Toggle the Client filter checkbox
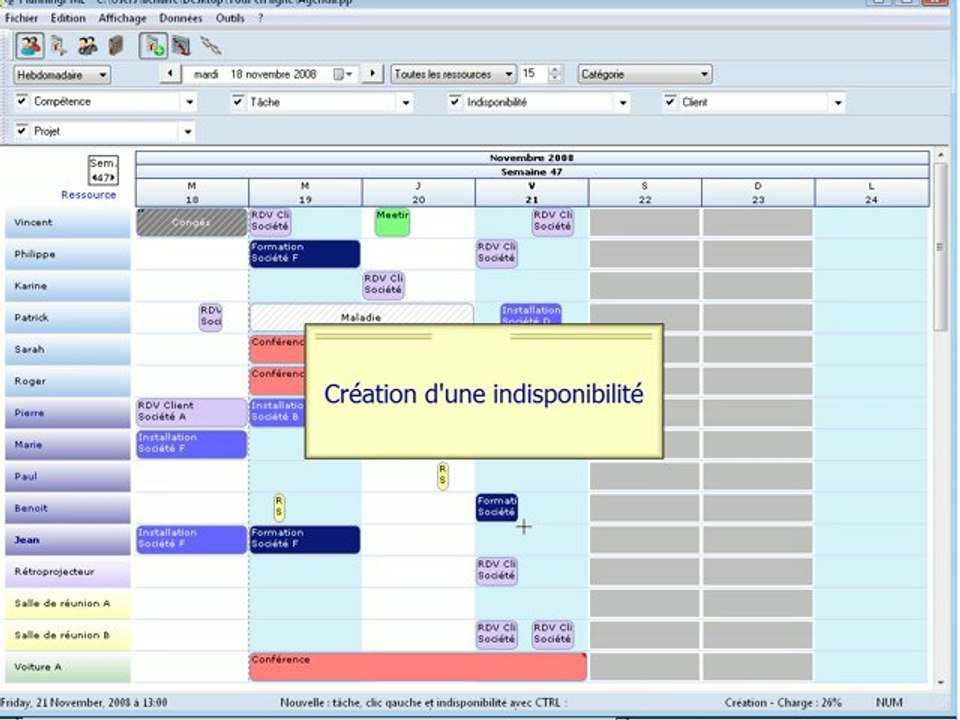The image size is (960, 720). [670, 100]
